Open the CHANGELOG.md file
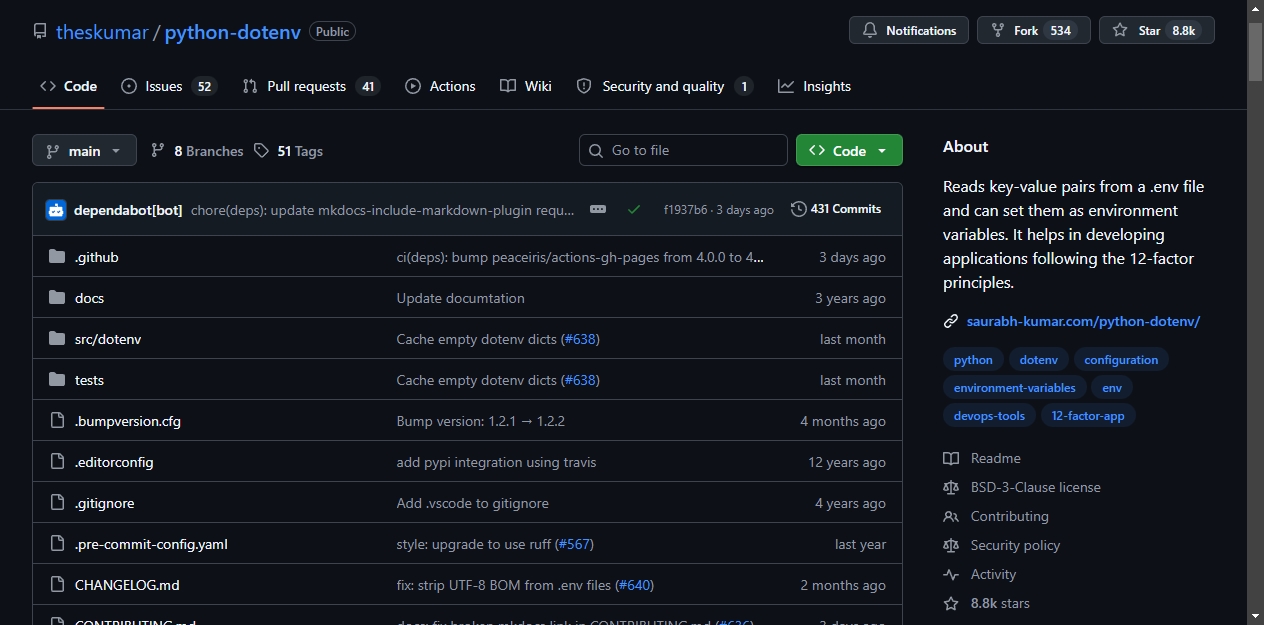This screenshot has width=1264, height=625. pos(127,585)
